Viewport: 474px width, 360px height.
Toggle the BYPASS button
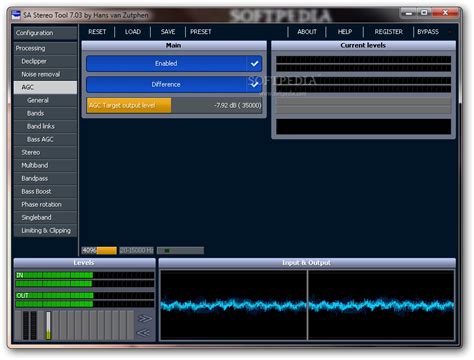tap(428, 32)
